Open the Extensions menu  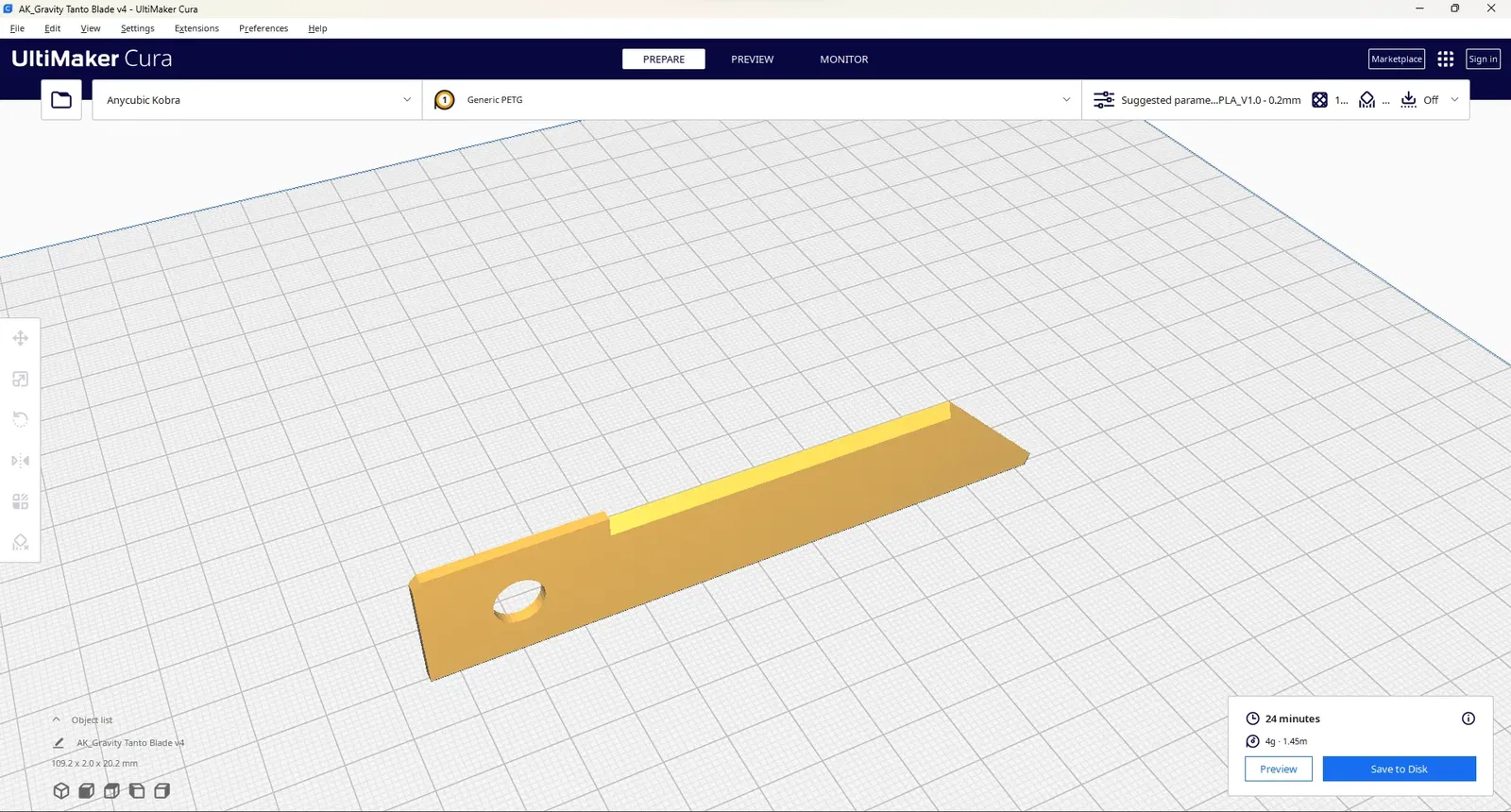pos(196,28)
